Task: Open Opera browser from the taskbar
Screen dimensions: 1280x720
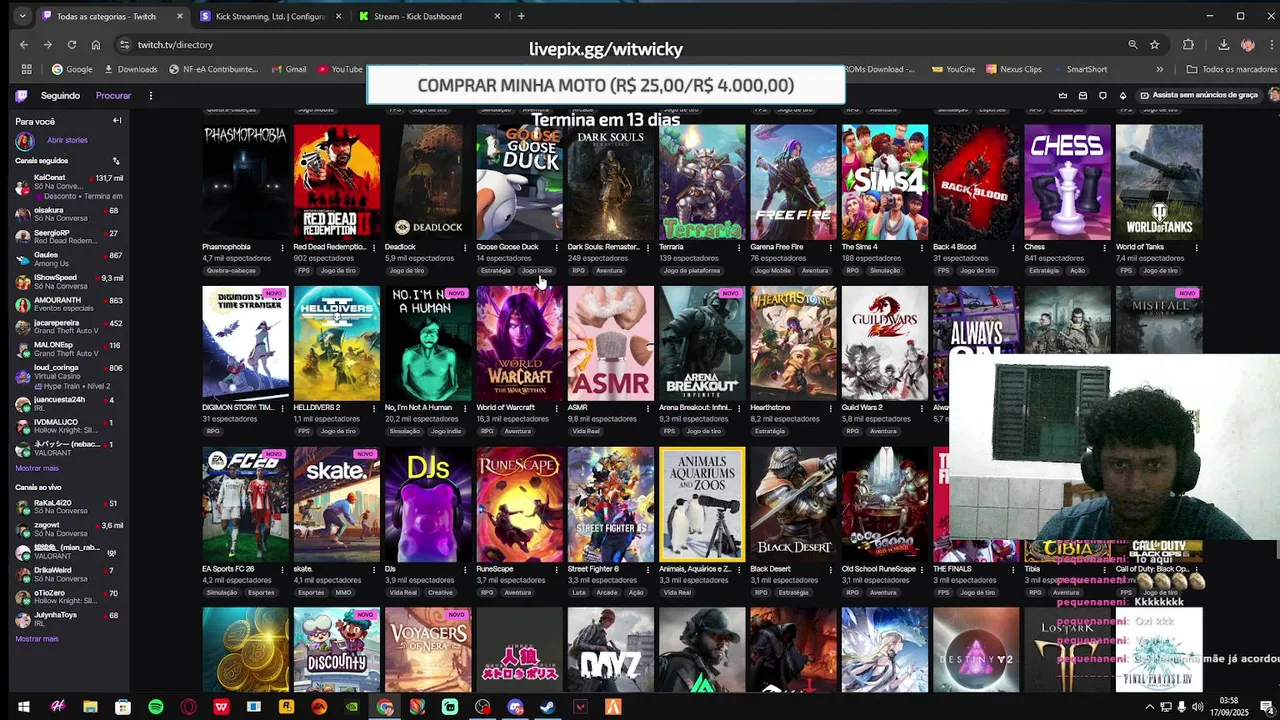Action: 189,707
